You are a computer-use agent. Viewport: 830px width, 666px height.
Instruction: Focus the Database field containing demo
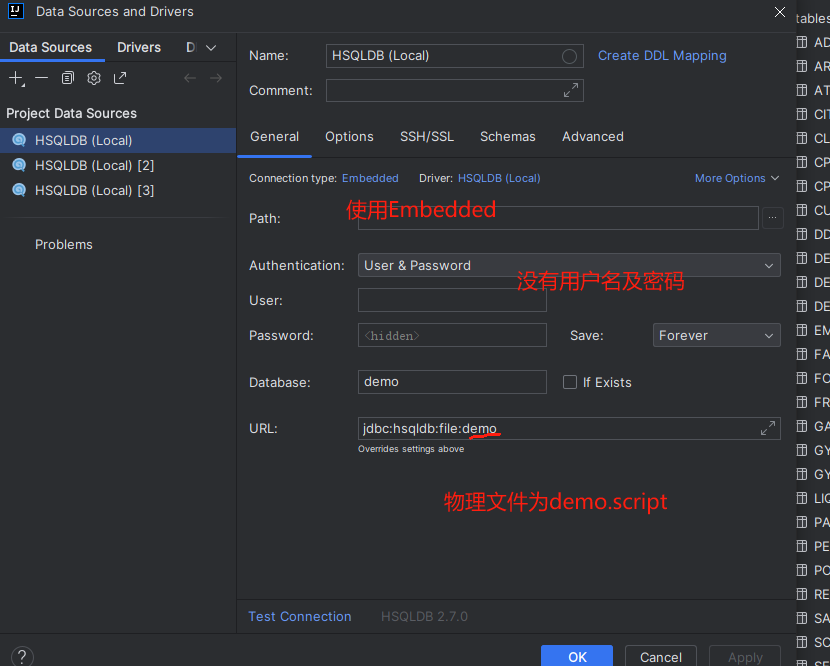(x=452, y=382)
